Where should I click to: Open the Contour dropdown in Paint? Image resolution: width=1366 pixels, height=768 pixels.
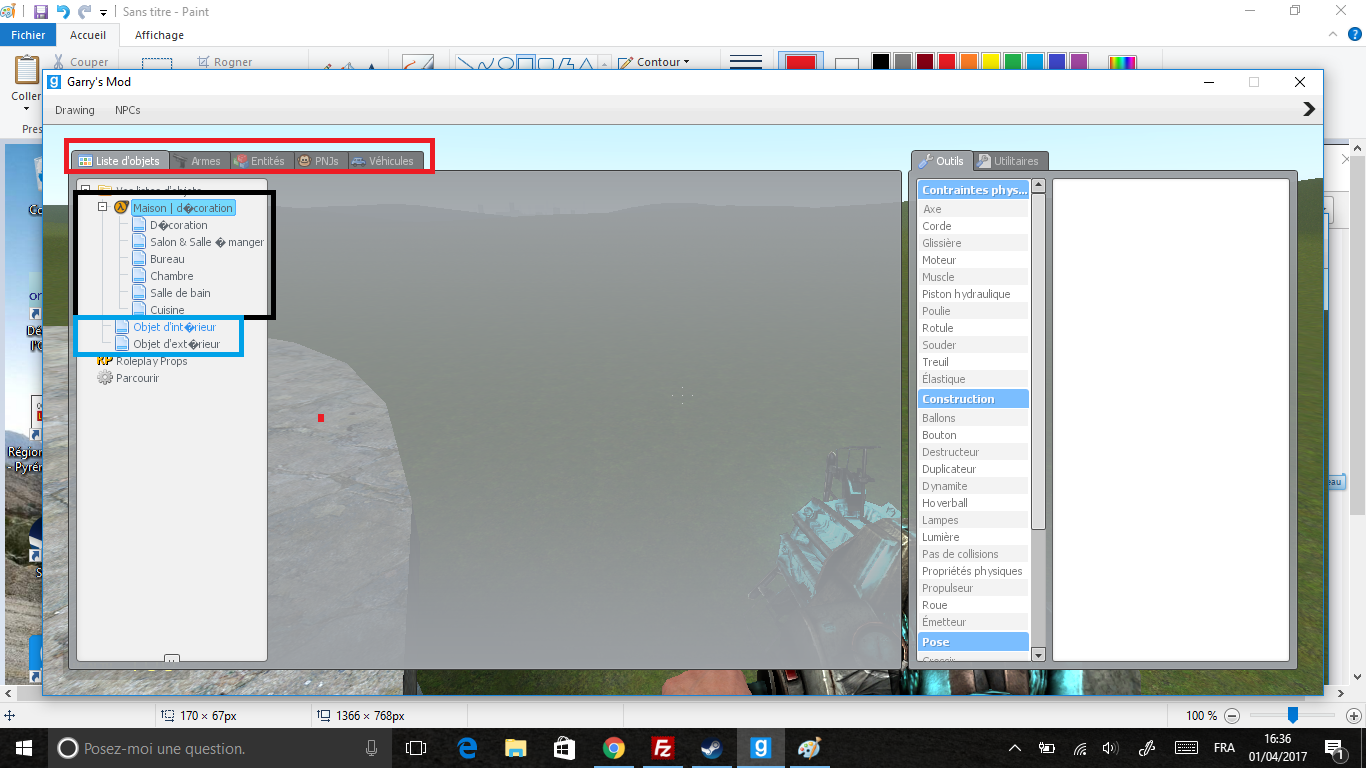coord(654,62)
